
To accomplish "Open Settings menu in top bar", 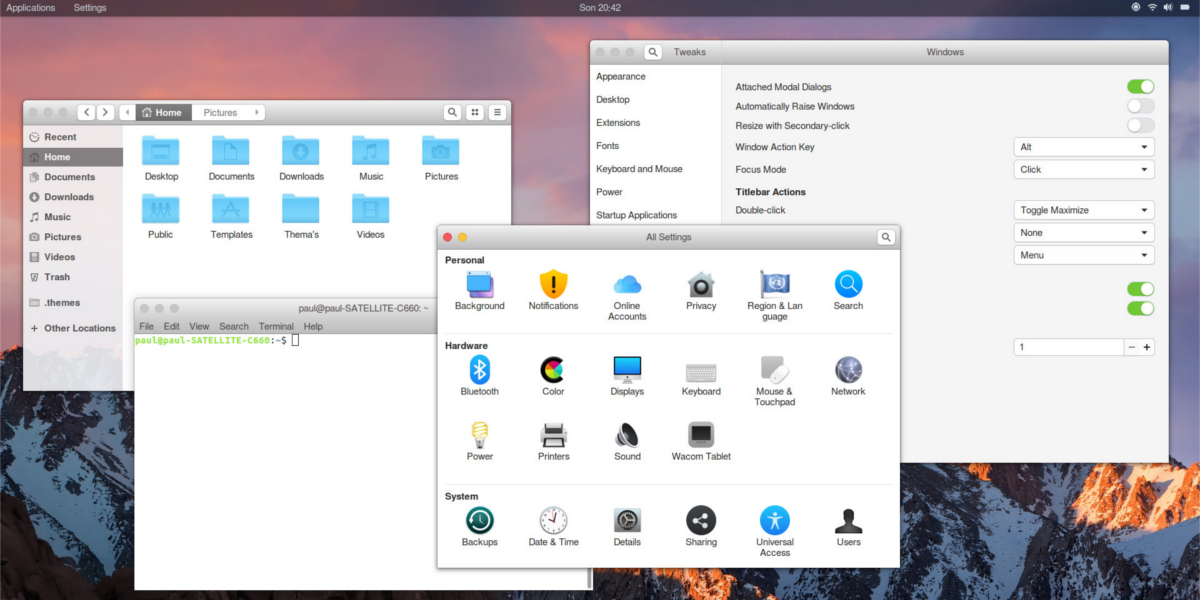I will (x=90, y=8).
